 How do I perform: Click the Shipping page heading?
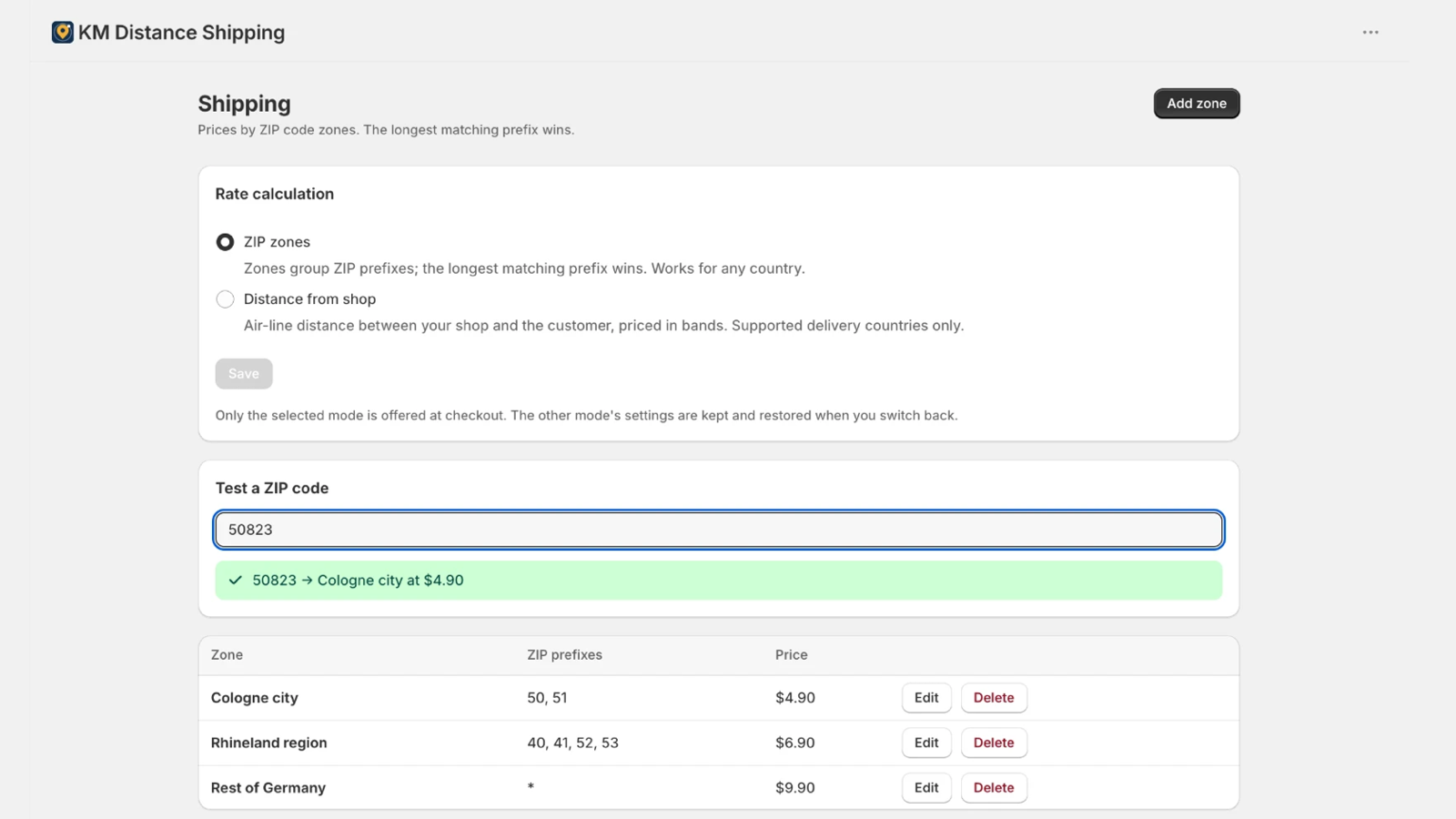point(244,104)
